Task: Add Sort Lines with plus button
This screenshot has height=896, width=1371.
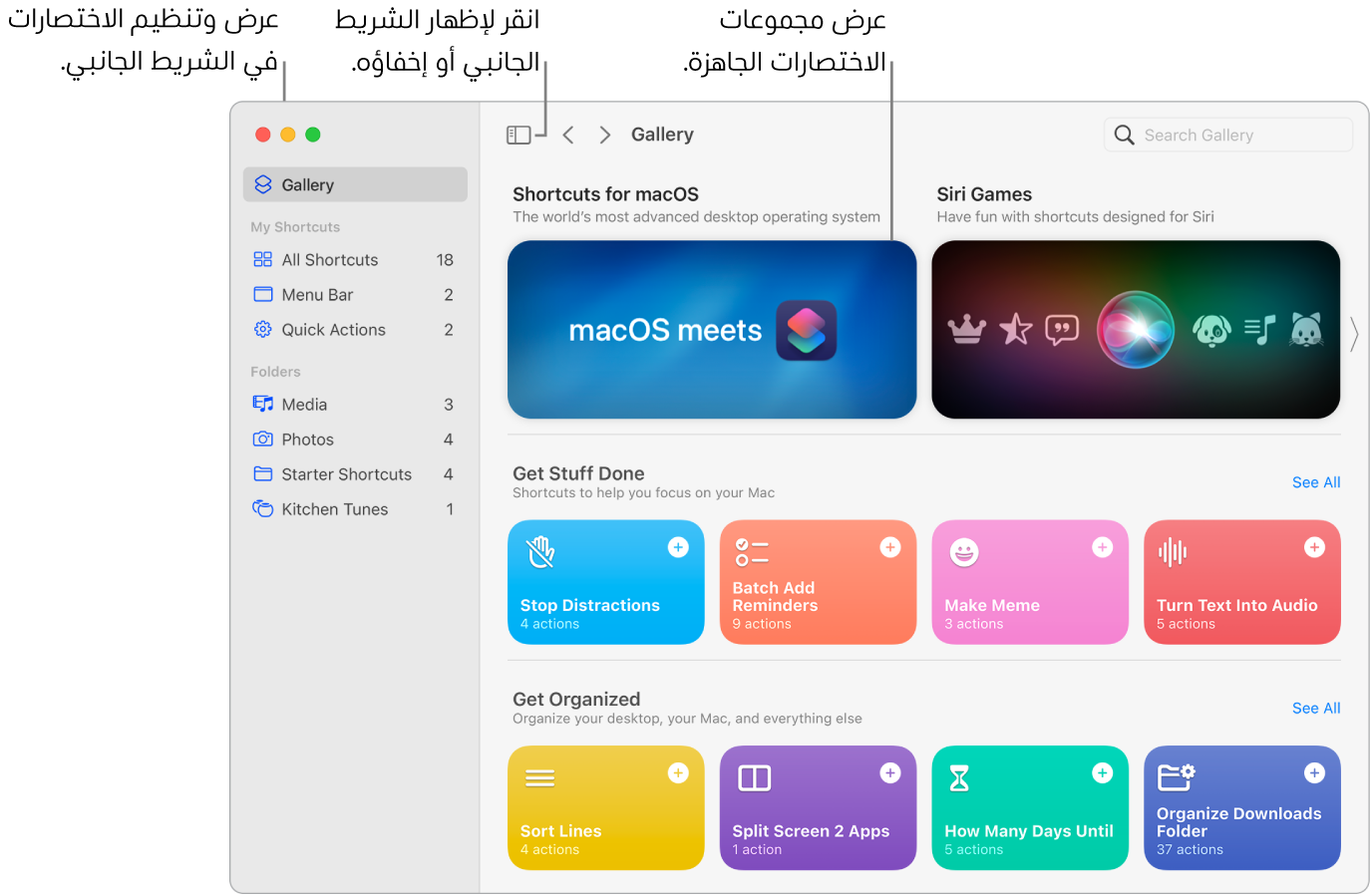Action: [678, 773]
